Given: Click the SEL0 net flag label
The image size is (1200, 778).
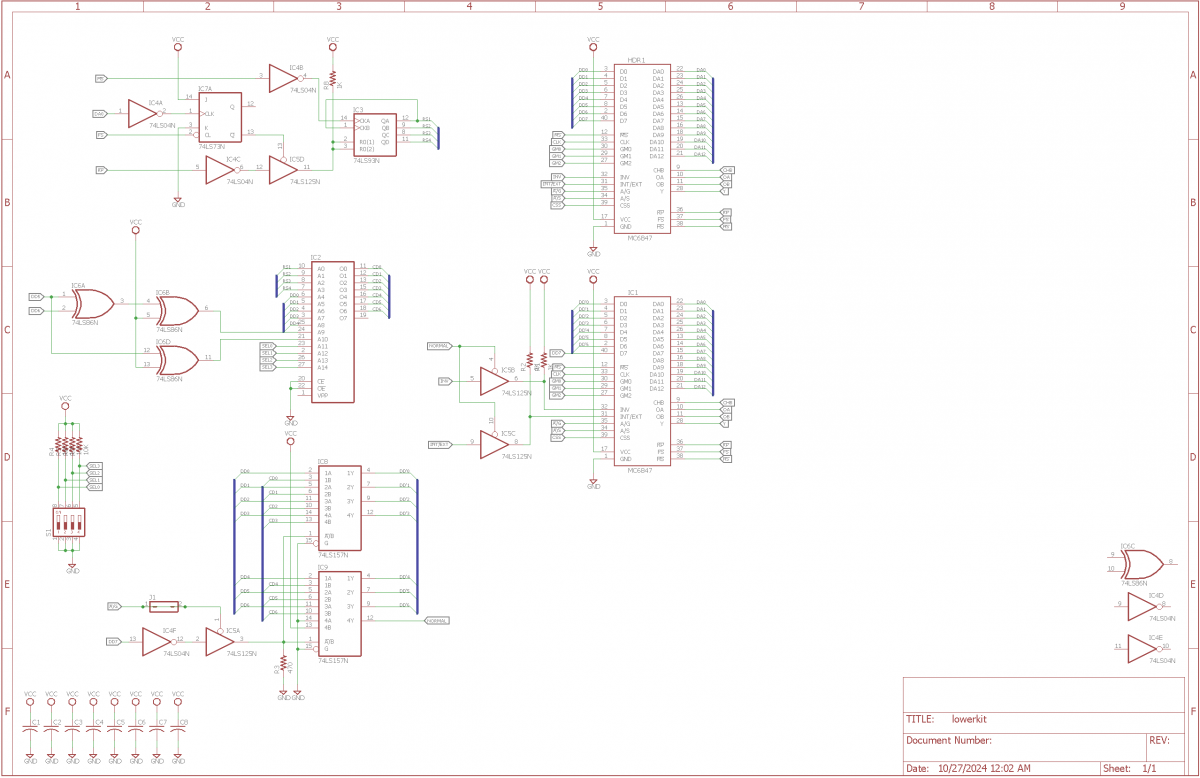Looking at the screenshot, I should [267, 346].
